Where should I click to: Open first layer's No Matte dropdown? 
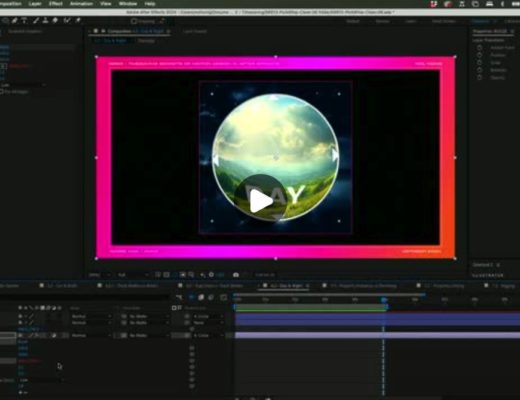click(x=149, y=316)
